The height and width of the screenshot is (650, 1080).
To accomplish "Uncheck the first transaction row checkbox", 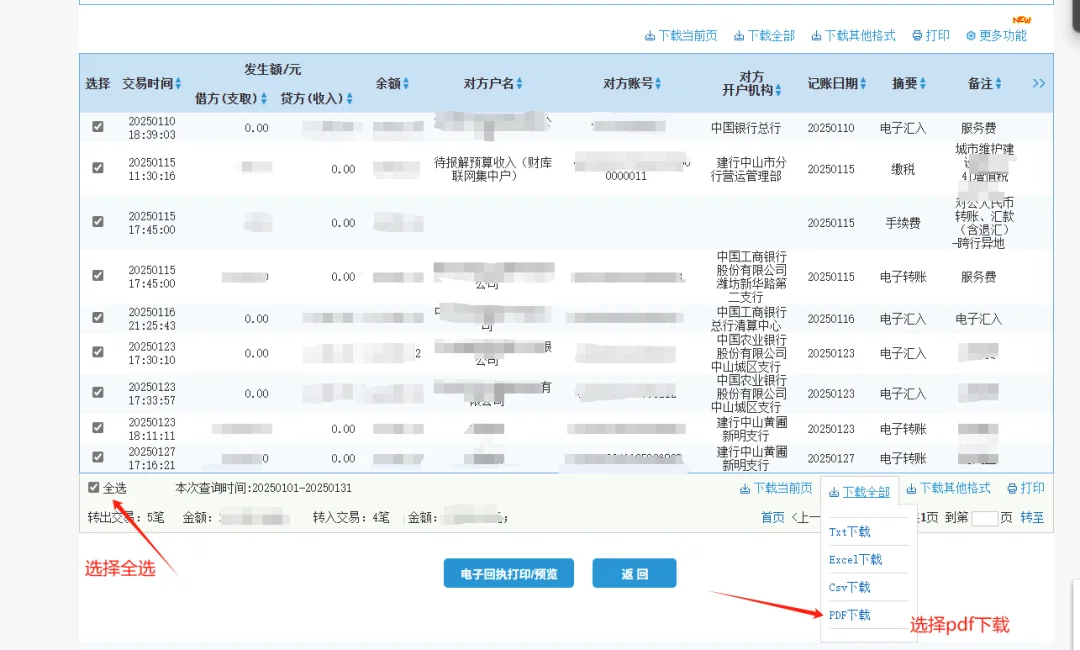I will coord(97,128).
